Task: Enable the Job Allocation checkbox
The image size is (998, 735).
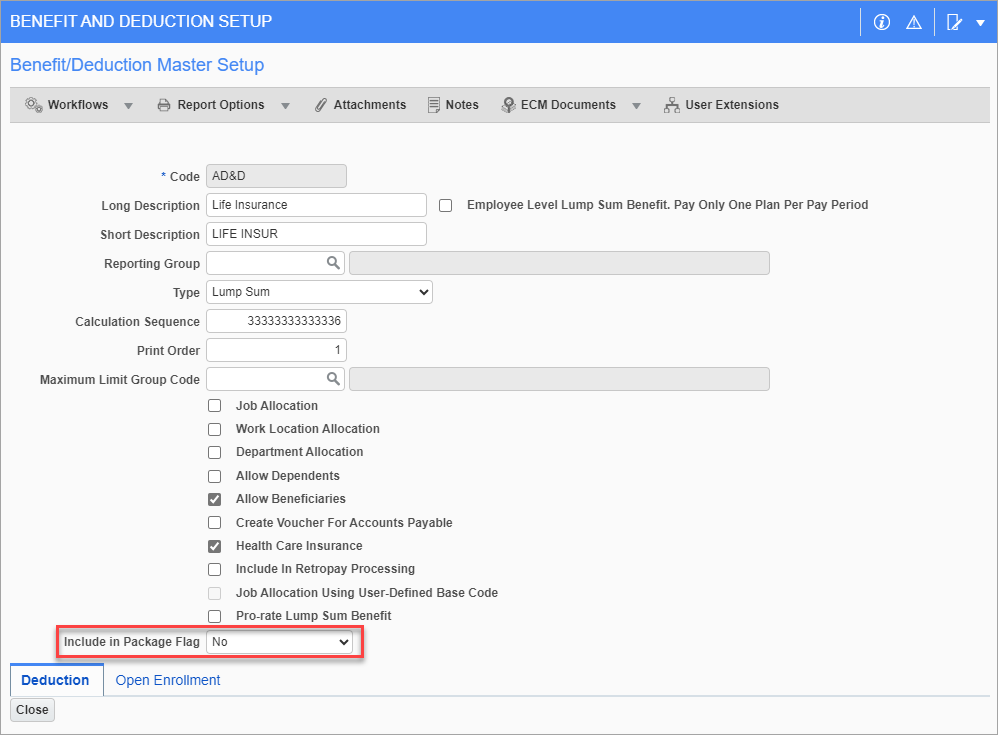Action: coord(214,406)
